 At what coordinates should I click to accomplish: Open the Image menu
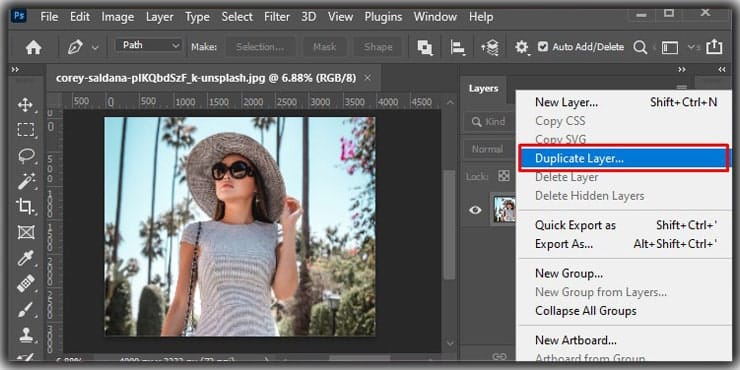pos(118,17)
